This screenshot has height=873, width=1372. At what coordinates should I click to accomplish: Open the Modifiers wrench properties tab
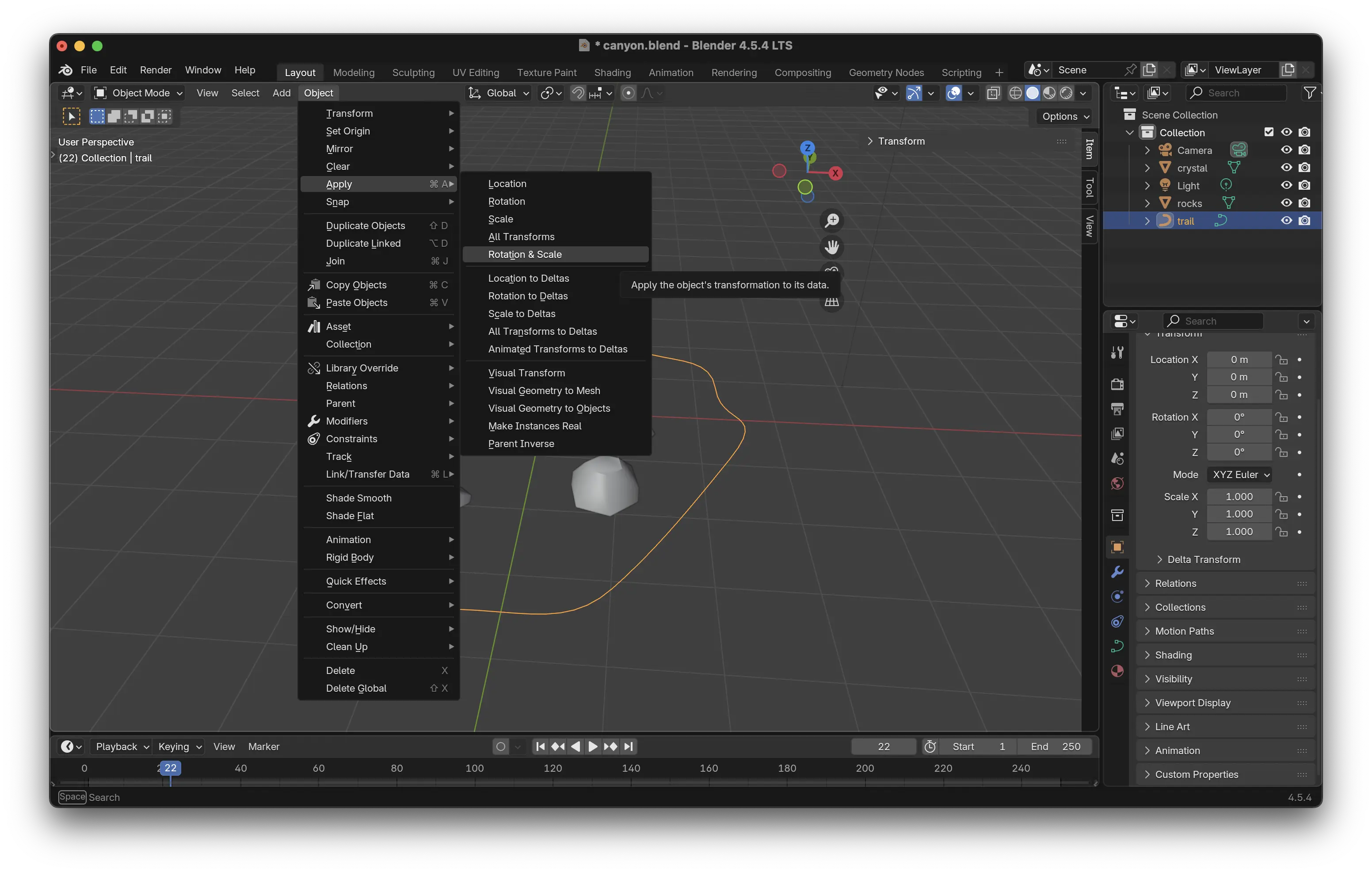(1117, 572)
